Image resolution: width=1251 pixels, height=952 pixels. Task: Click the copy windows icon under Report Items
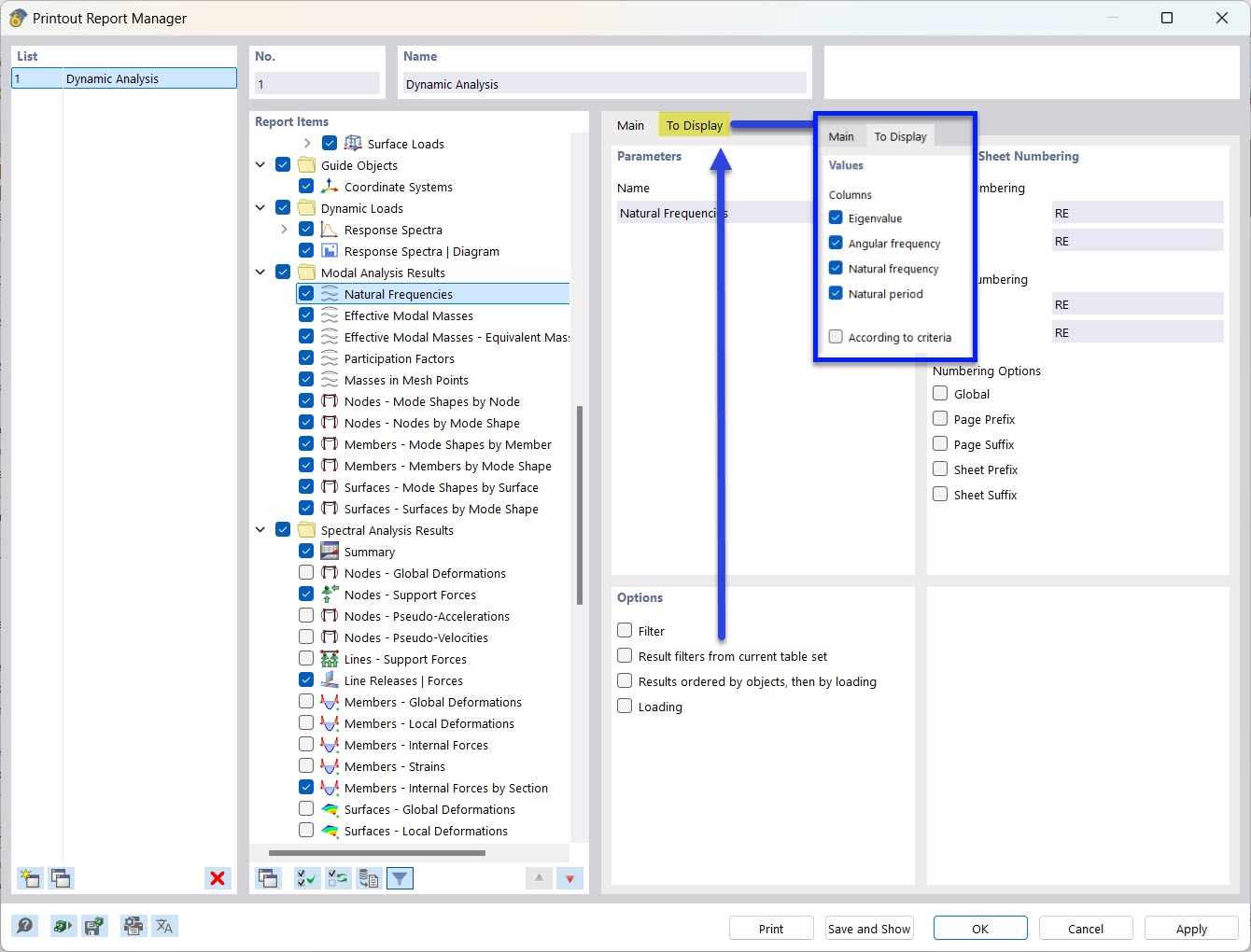click(269, 877)
